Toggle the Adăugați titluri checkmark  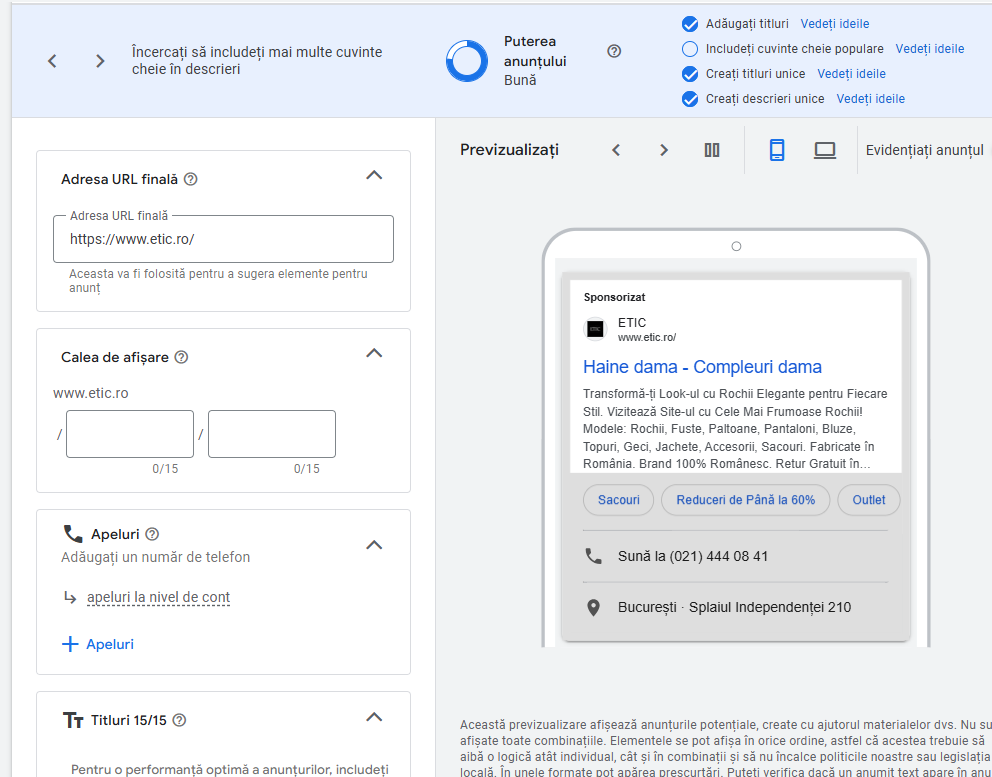[689, 24]
